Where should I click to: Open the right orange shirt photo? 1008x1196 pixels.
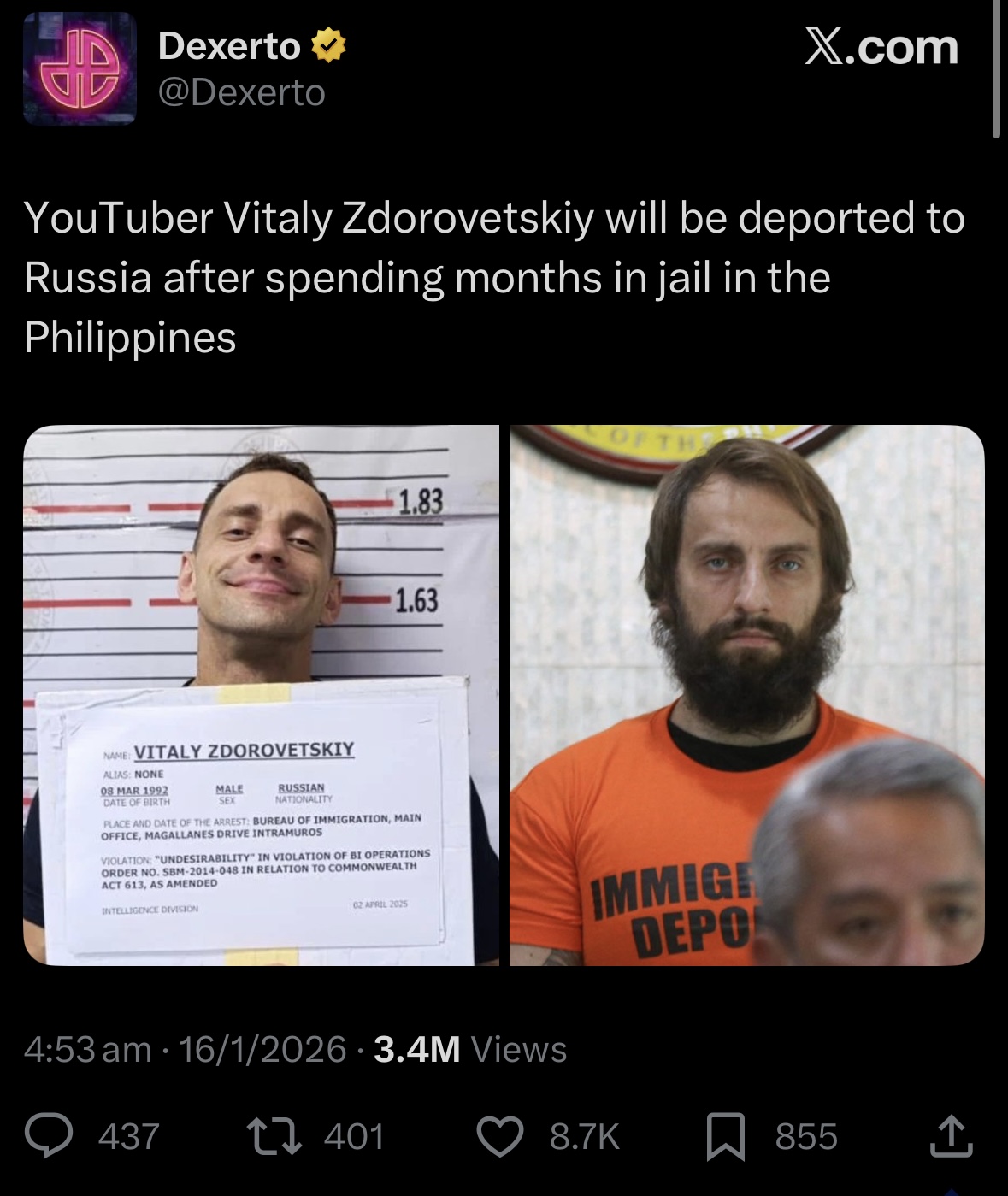(x=747, y=695)
